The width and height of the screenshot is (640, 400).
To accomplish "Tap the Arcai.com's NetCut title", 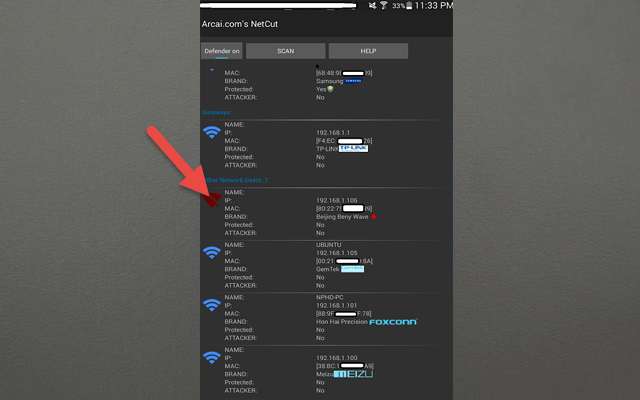I will (240, 24).
